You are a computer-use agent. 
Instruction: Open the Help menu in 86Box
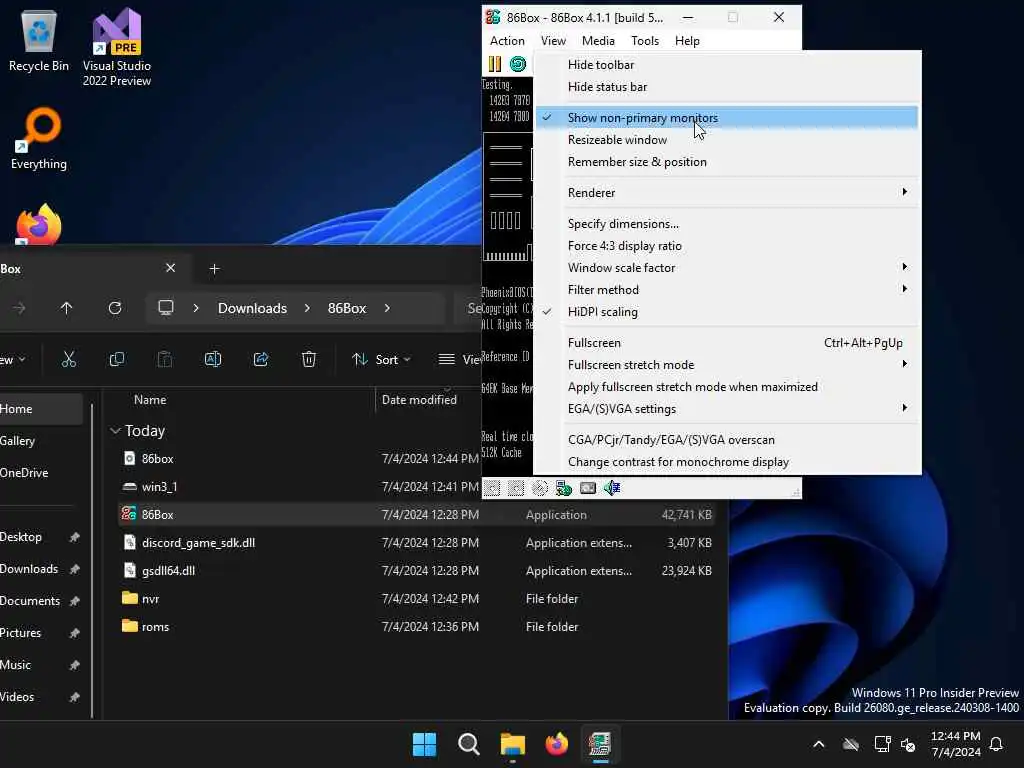(687, 40)
